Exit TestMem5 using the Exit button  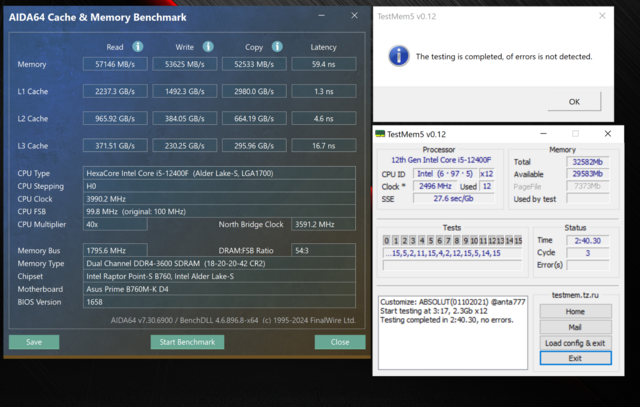coord(575,358)
